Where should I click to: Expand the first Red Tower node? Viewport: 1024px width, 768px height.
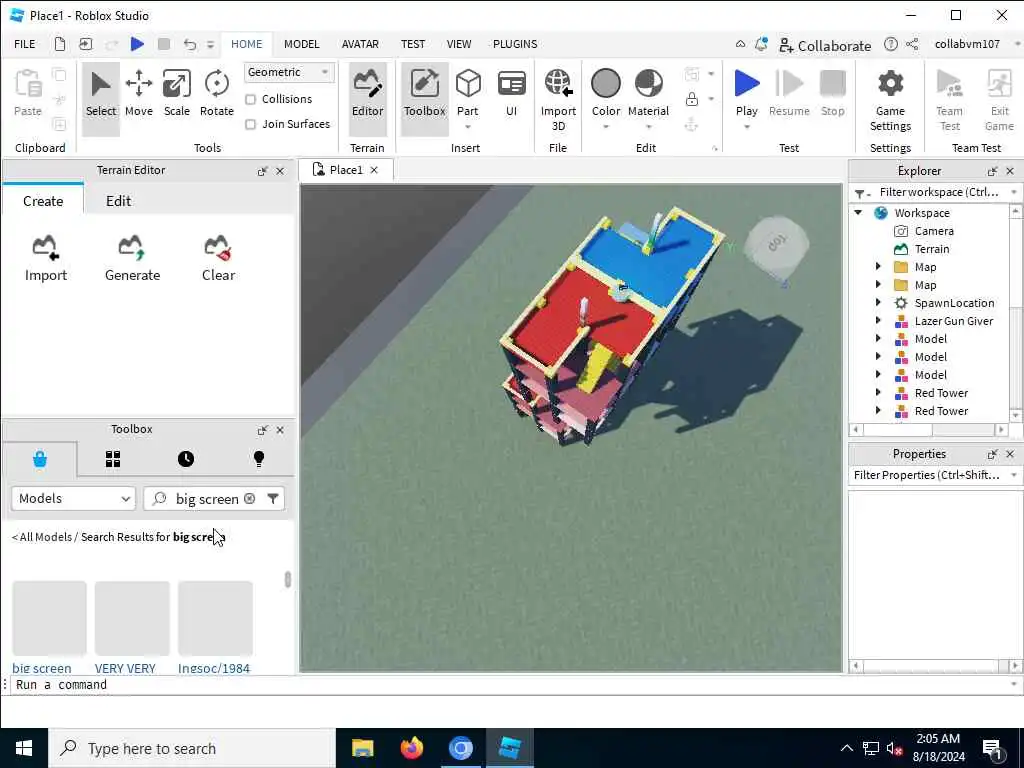[x=878, y=392]
